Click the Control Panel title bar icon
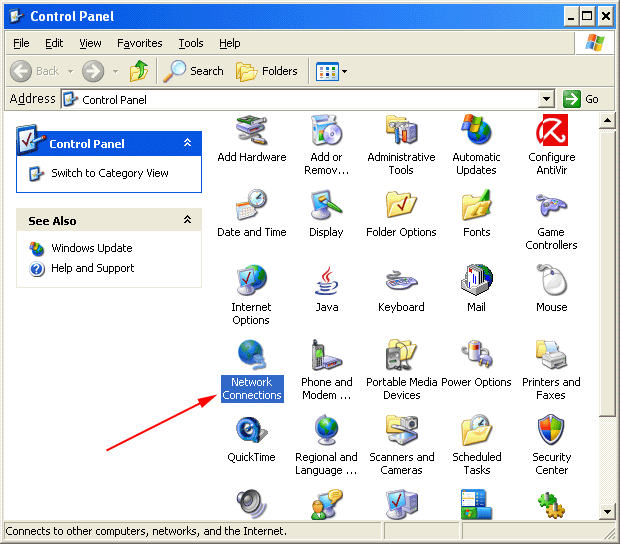Image resolution: width=620 pixels, height=544 pixels. tap(17, 17)
